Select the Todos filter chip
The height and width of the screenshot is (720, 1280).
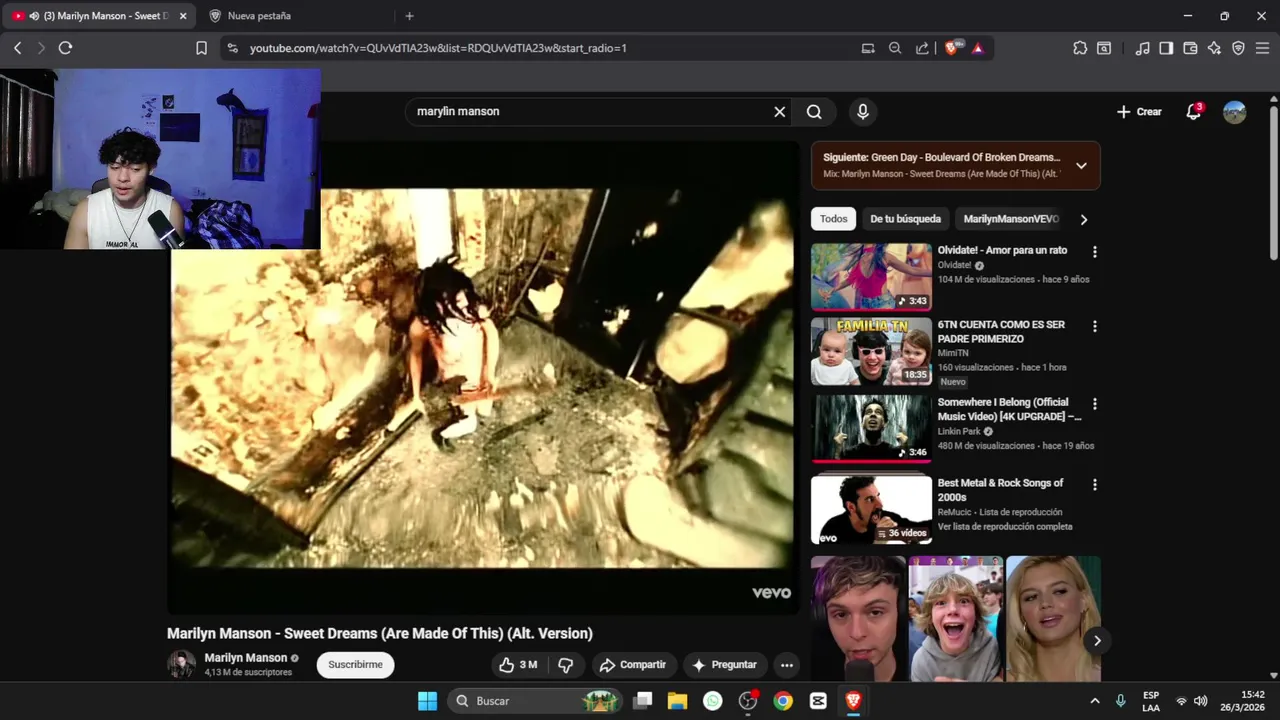click(833, 219)
